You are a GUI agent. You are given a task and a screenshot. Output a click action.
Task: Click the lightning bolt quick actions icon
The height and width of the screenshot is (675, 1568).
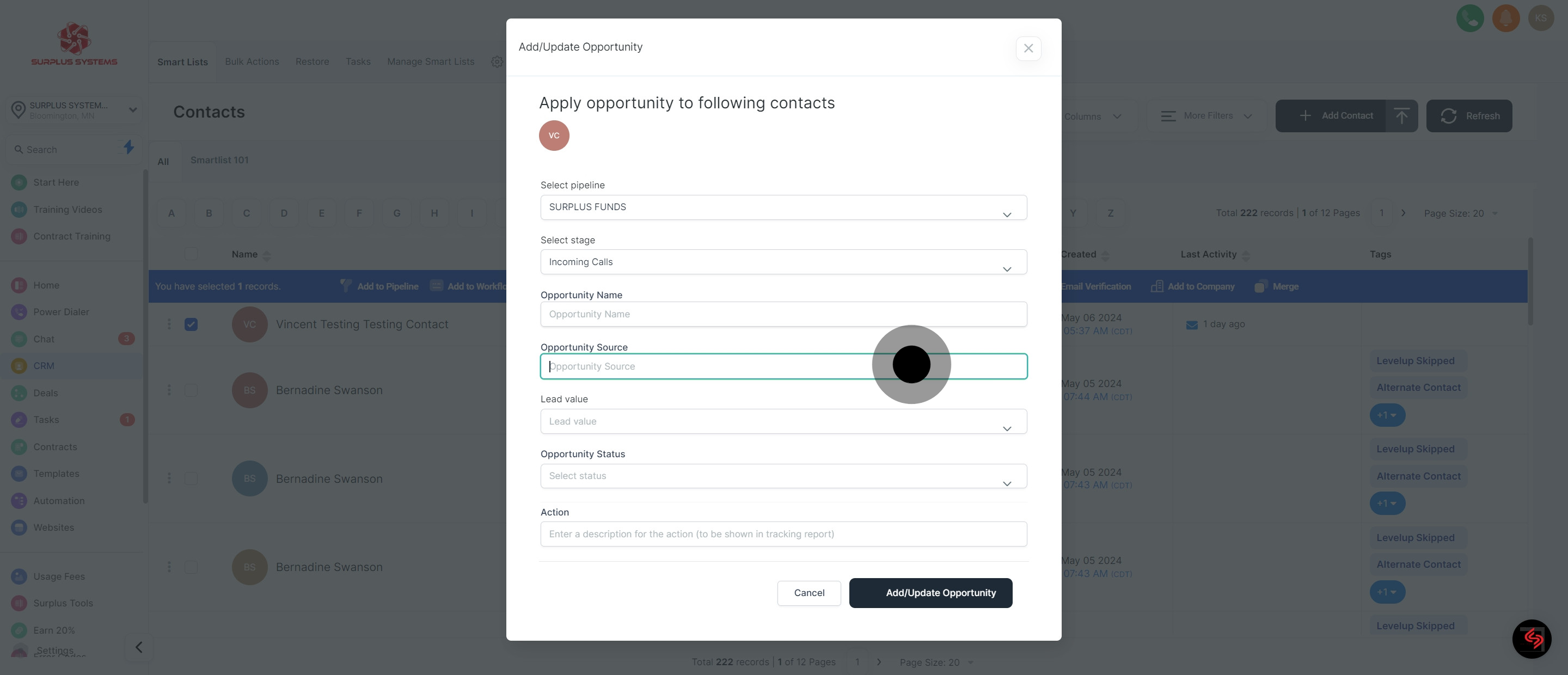point(128,148)
